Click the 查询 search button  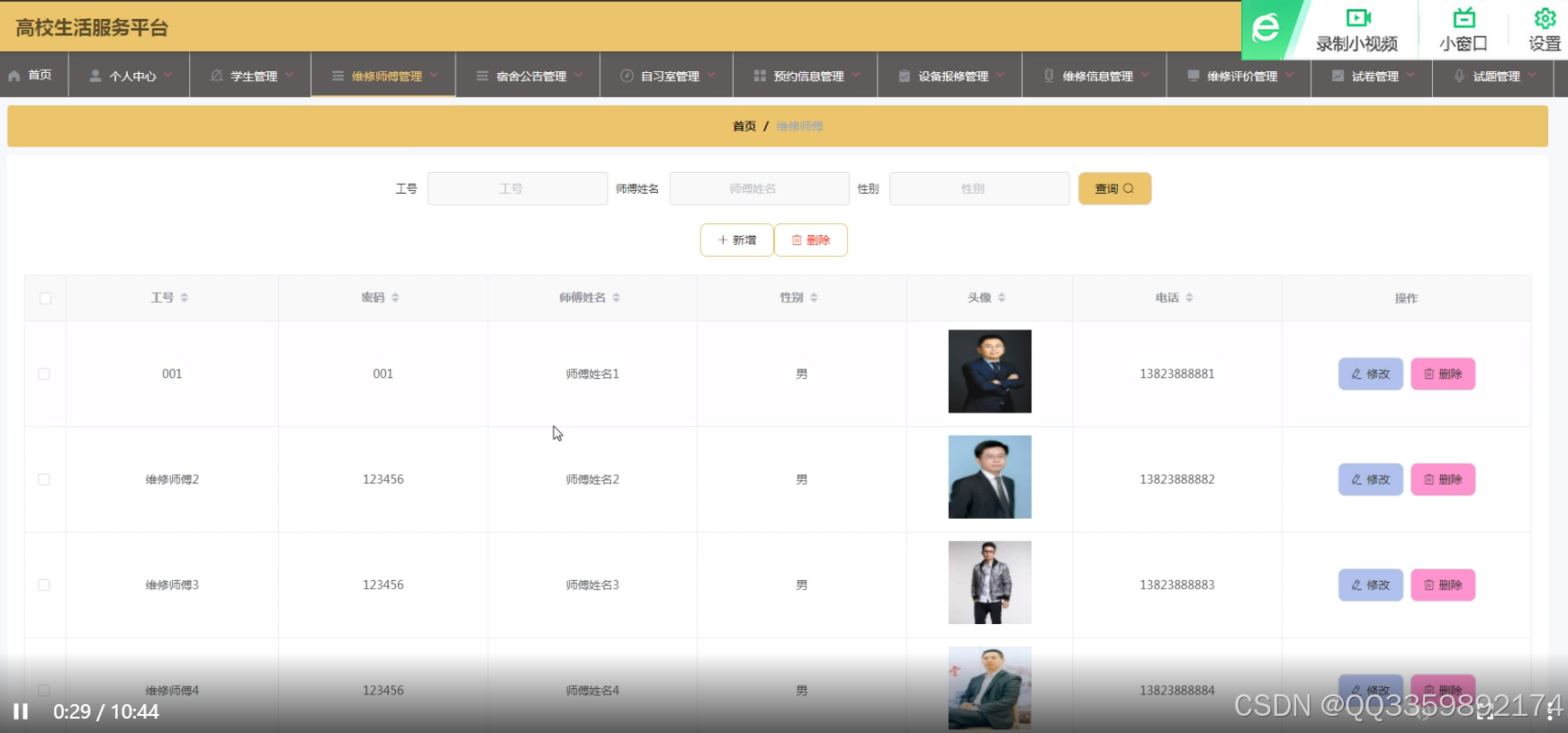point(1114,188)
